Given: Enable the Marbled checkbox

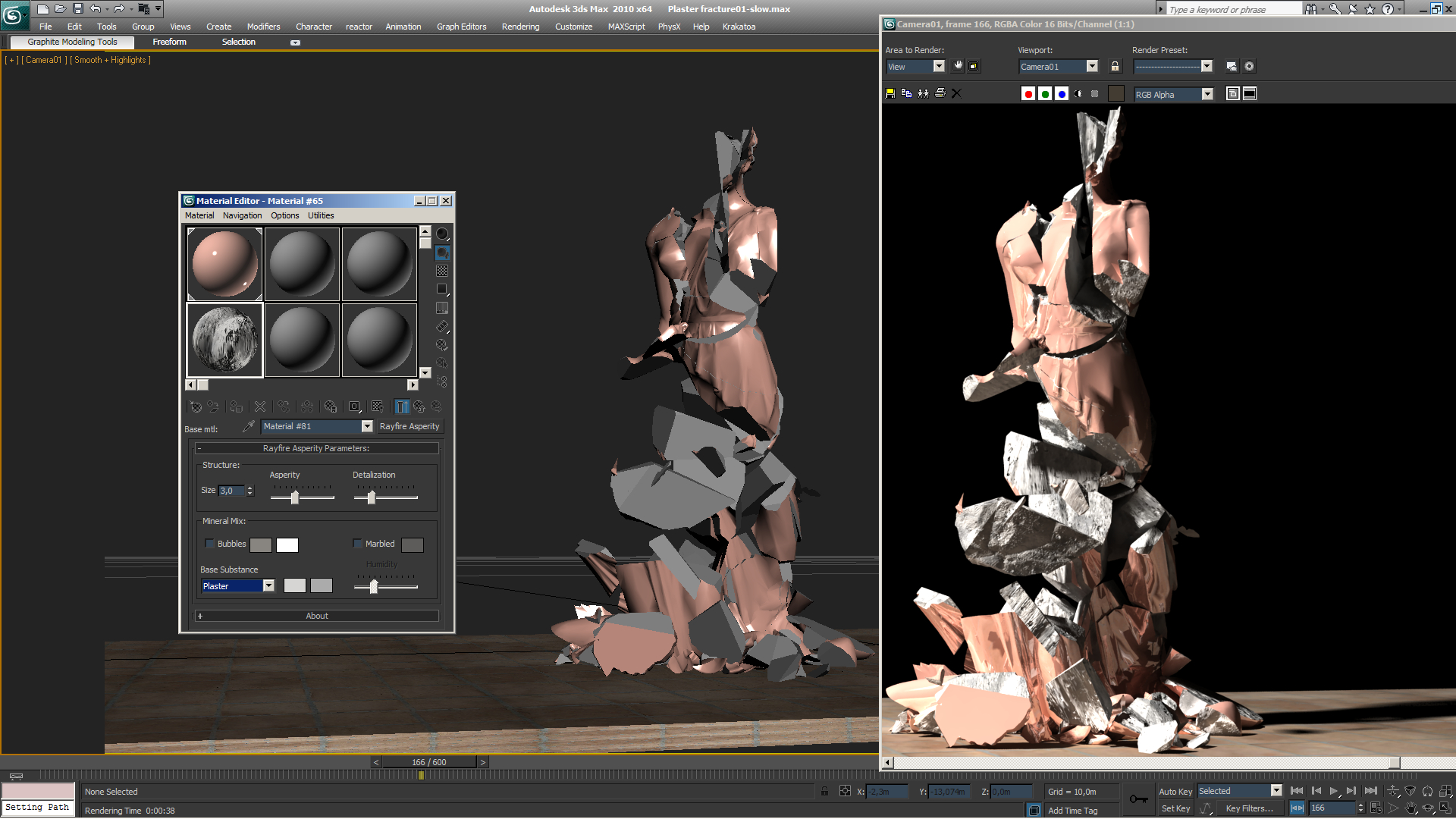Looking at the screenshot, I should [358, 544].
